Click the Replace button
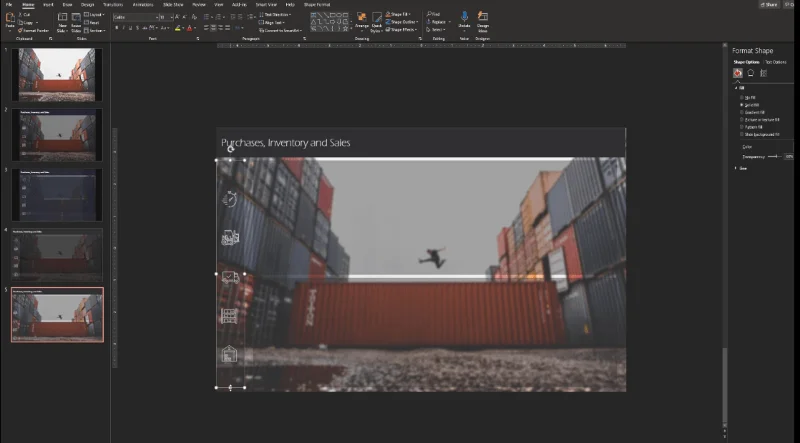 (x=438, y=22)
